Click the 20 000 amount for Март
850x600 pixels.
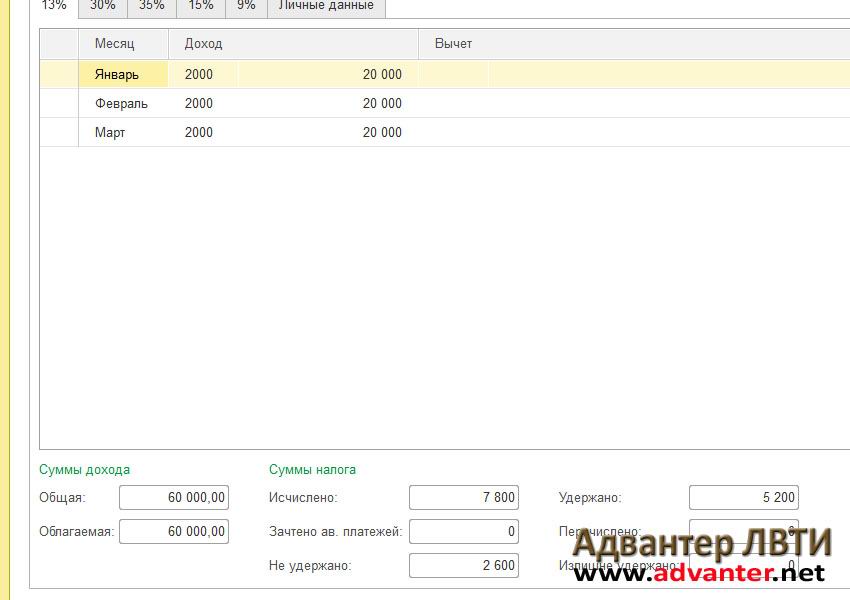[328, 132]
